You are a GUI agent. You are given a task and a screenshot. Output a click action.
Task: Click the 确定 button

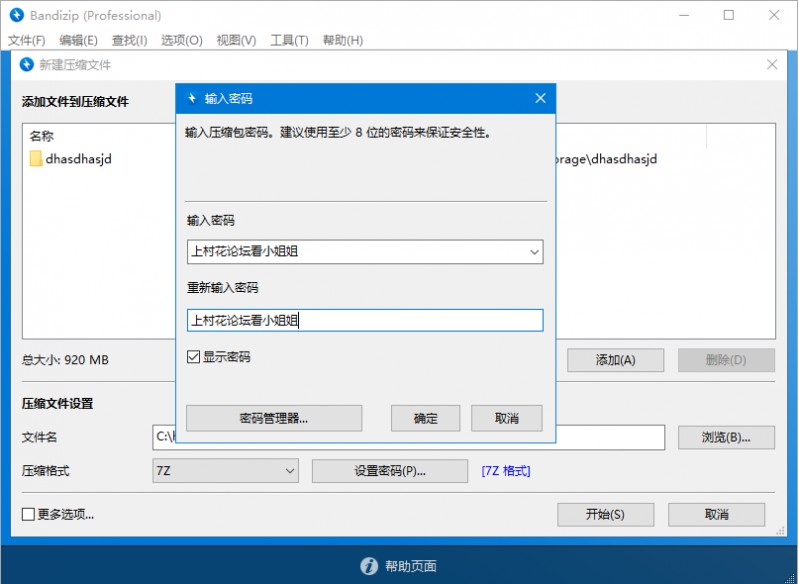(426, 418)
